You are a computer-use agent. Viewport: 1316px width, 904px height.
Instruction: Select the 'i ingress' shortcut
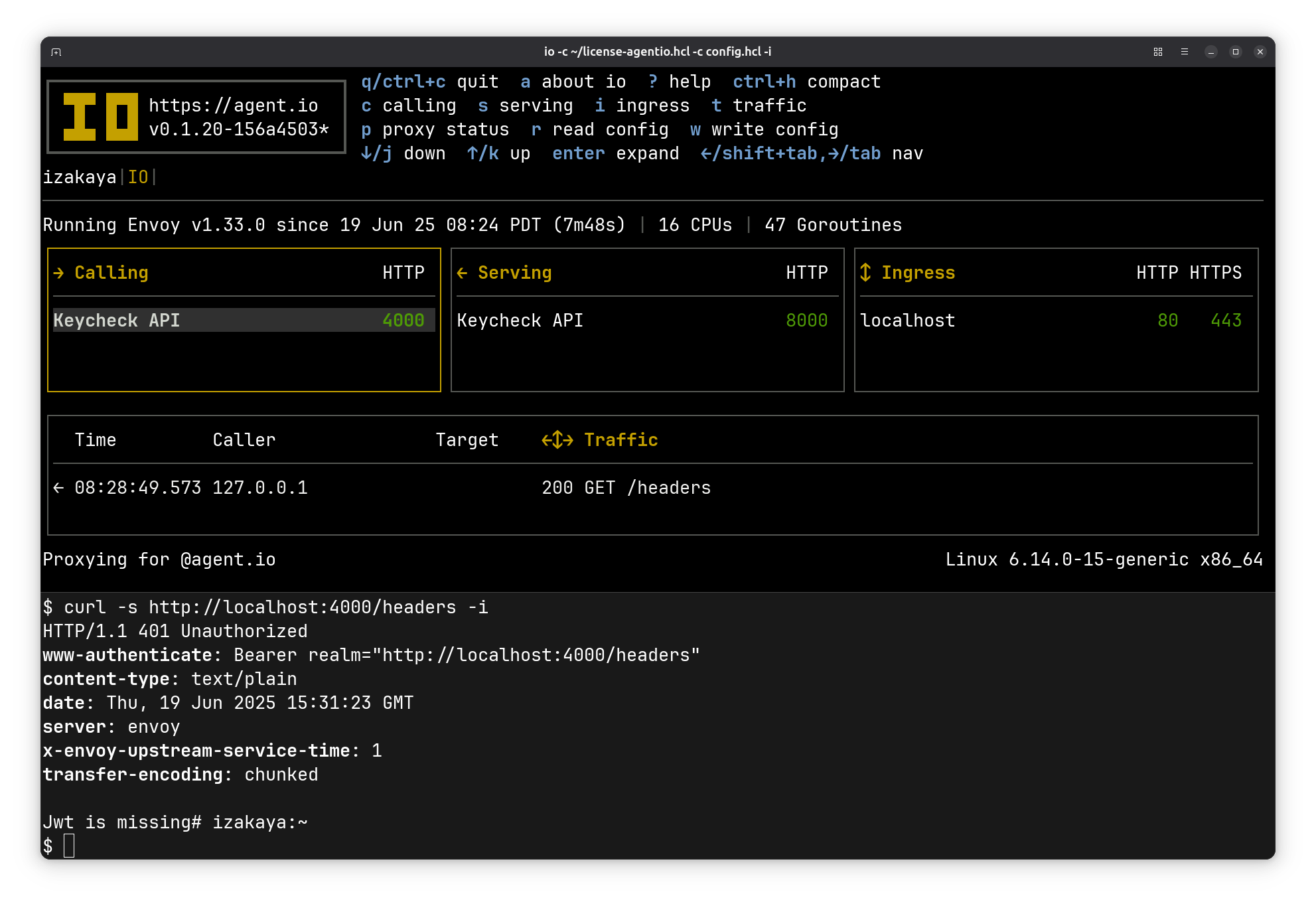point(642,106)
